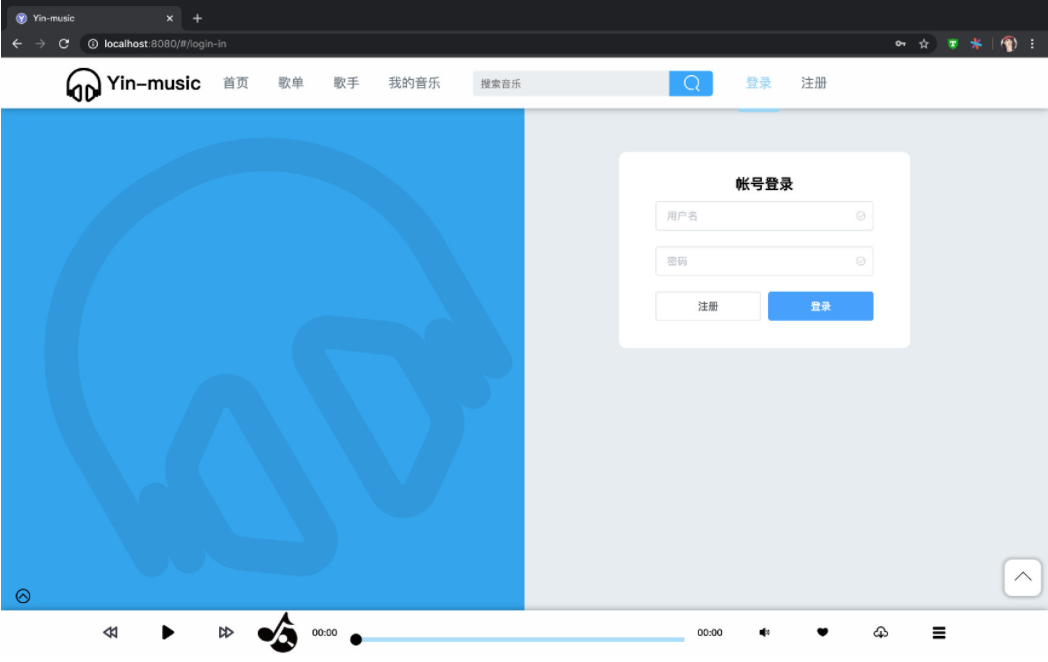Focus the 密码 input field

coord(764,261)
